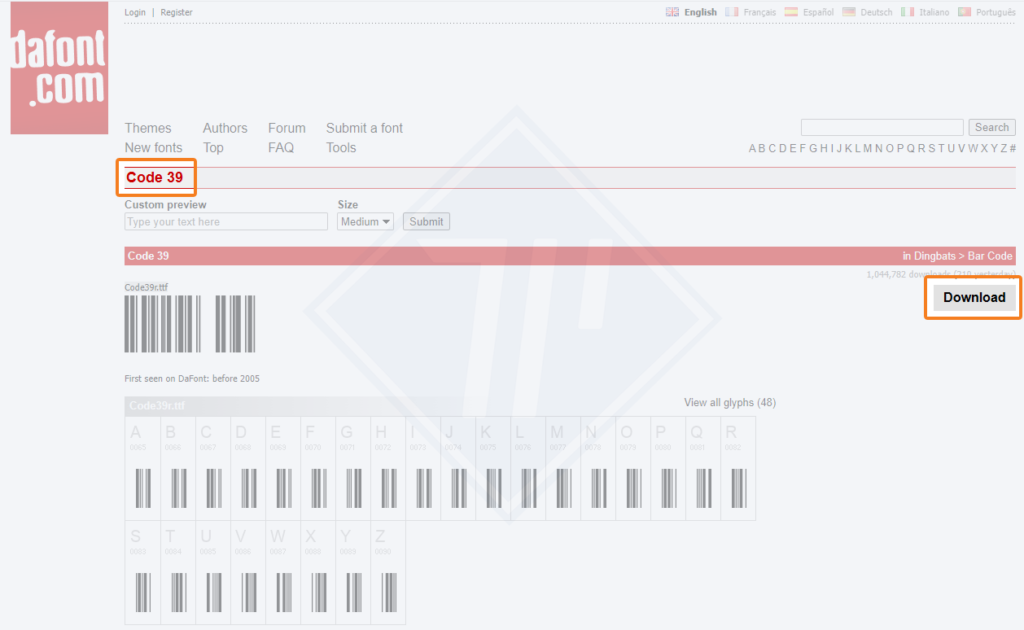This screenshot has width=1024, height=630.
Task: Open the Login link
Action: click(x=135, y=13)
